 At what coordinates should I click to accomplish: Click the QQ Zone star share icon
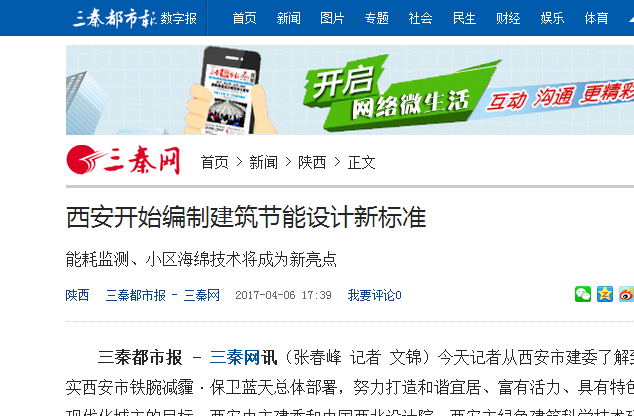[605, 294]
